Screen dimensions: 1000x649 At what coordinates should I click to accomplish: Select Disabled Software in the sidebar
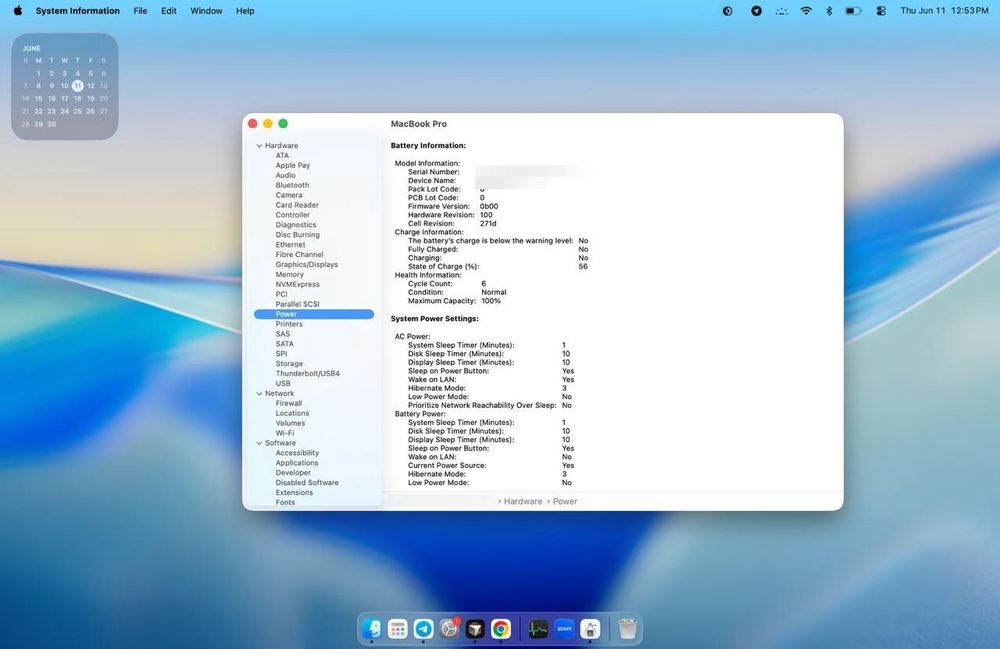307,483
